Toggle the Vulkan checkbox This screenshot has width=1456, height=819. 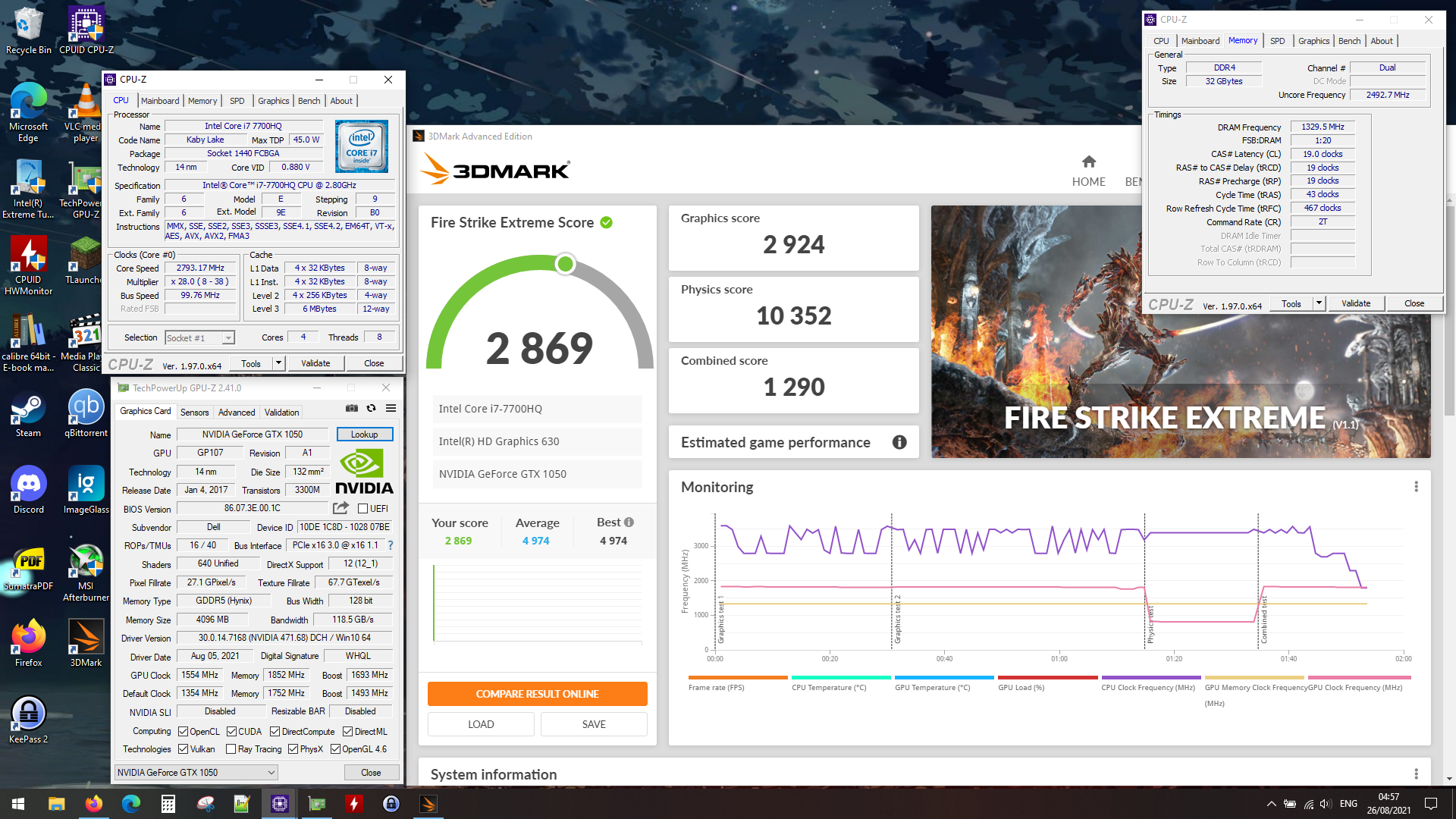[x=183, y=749]
